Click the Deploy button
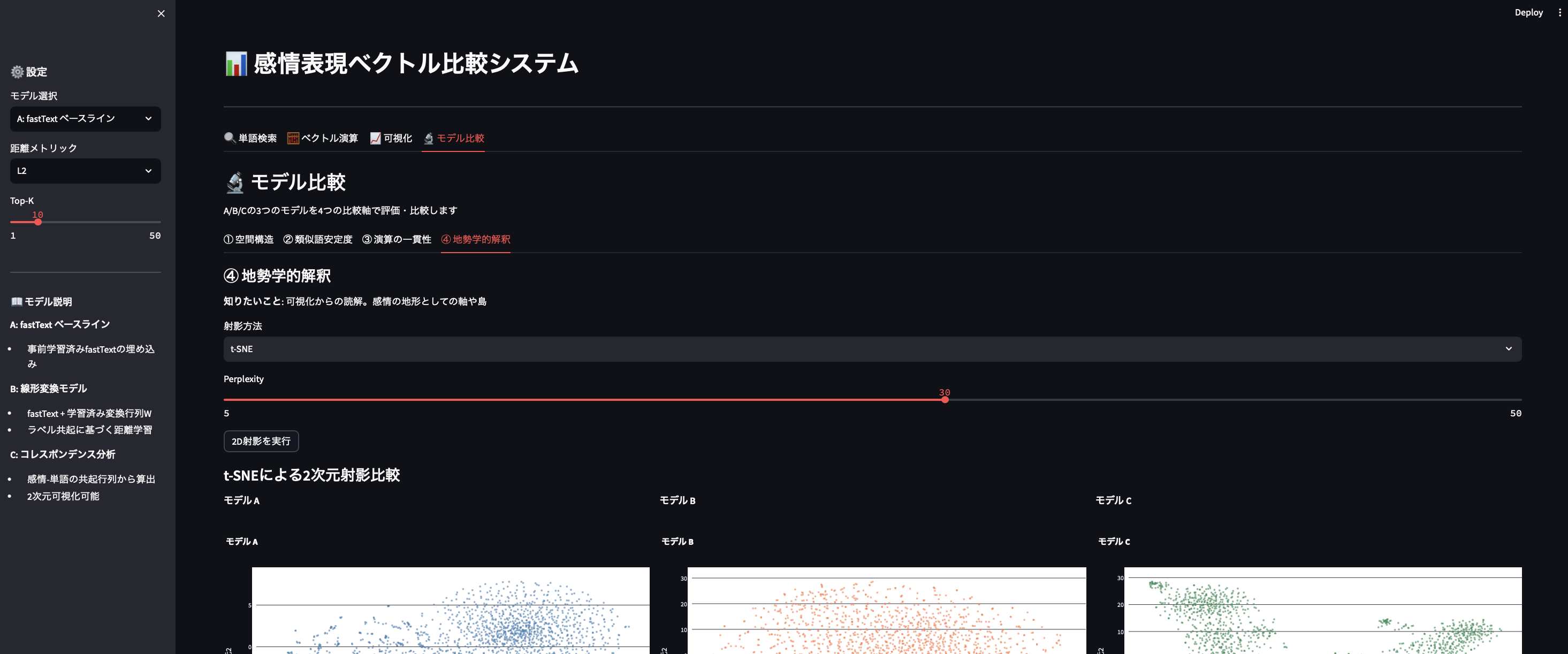Screen dimensions: 1568x654 pyautogui.click(x=1528, y=12)
